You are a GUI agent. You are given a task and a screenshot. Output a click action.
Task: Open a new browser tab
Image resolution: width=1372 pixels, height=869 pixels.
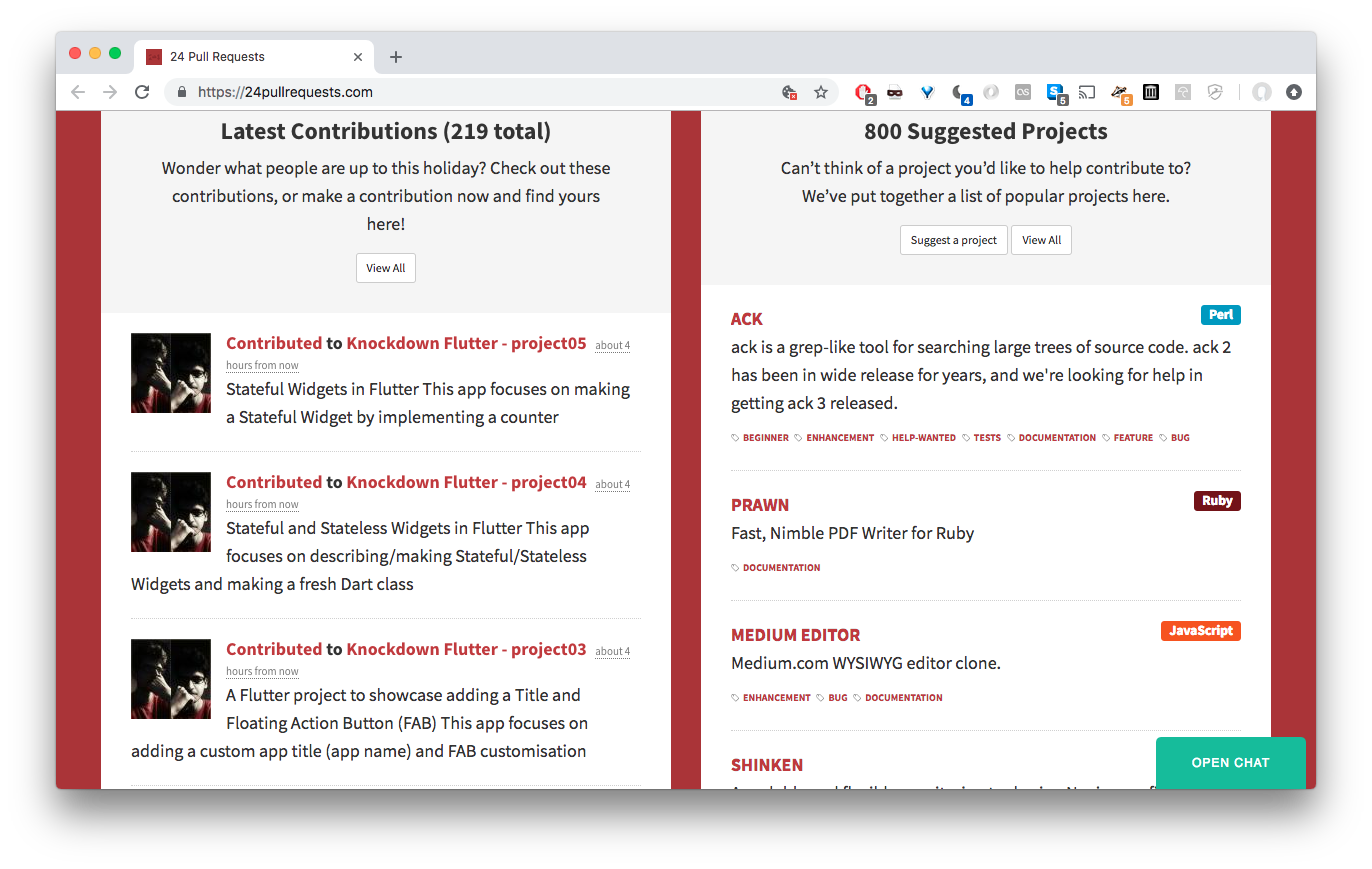tap(396, 57)
